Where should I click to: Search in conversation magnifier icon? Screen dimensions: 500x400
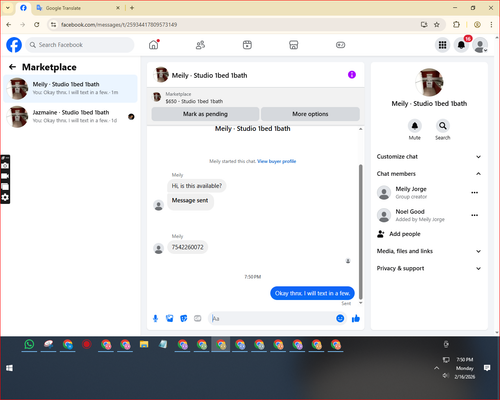coord(443,126)
